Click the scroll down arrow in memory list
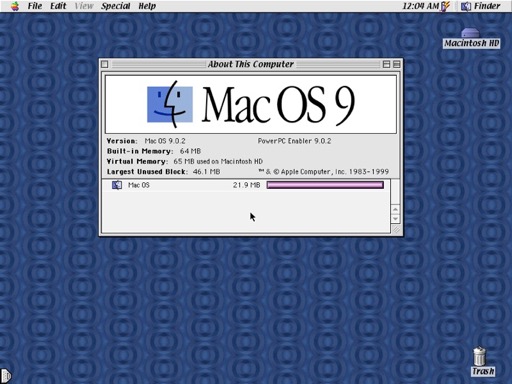The height and width of the screenshot is (384, 512). click(395, 219)
